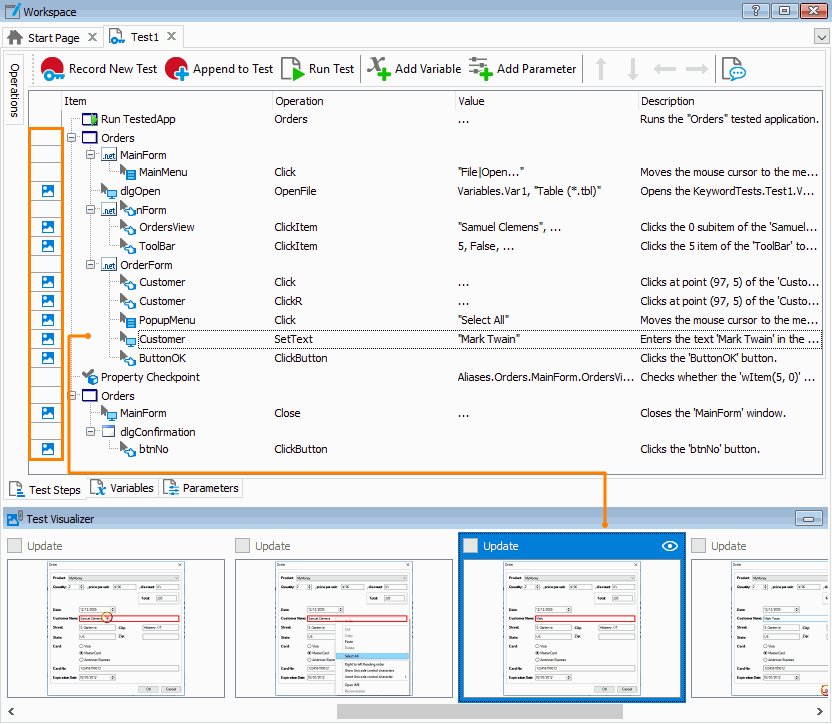Click the dlgOpen object icon

click(109, 191)
